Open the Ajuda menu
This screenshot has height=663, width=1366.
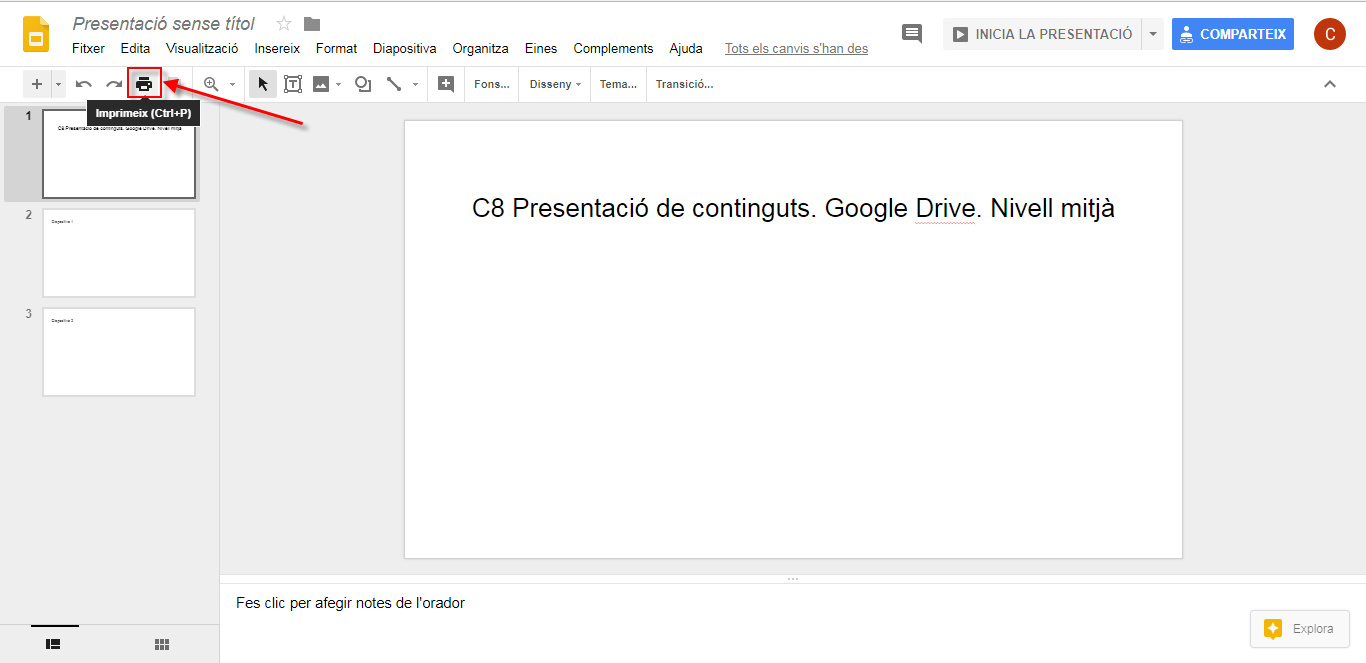(x=686, y=48)
